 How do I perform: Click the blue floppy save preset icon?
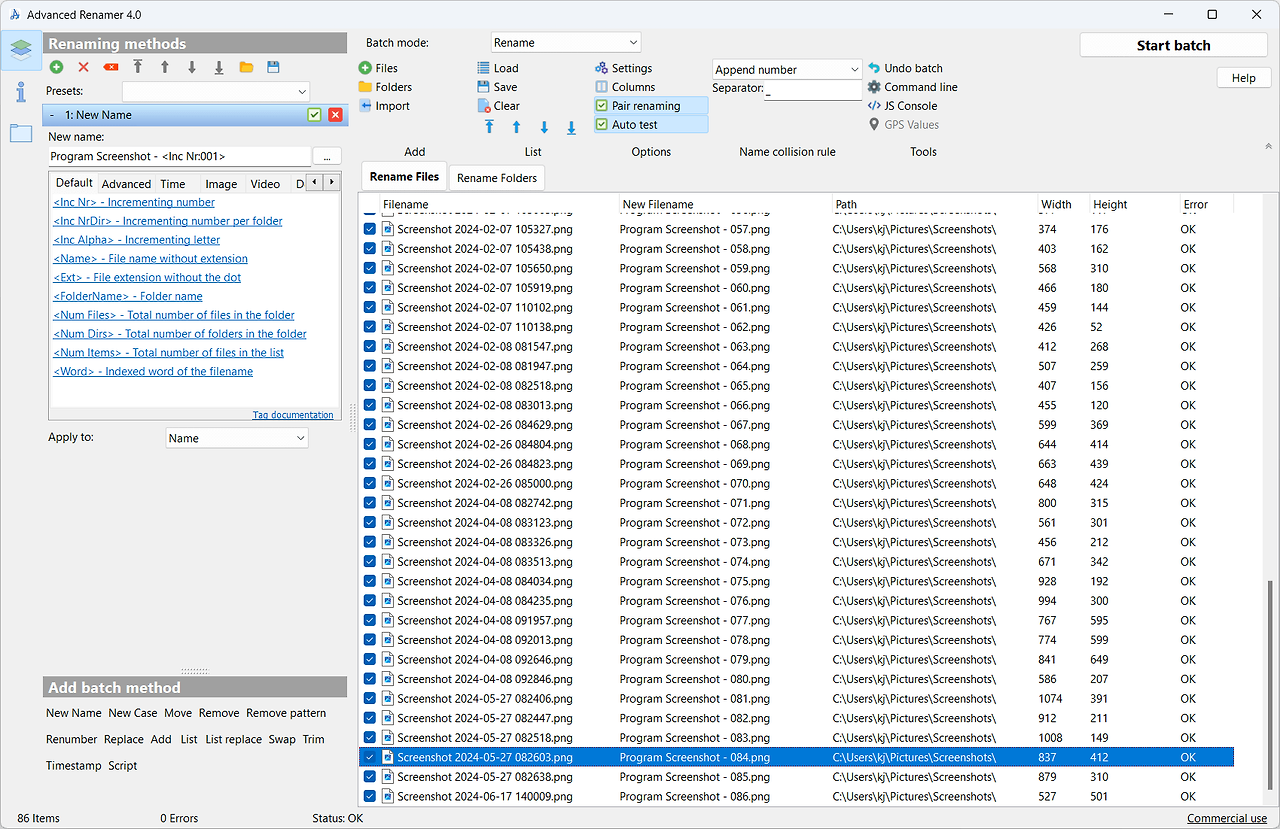coord(273,67)
